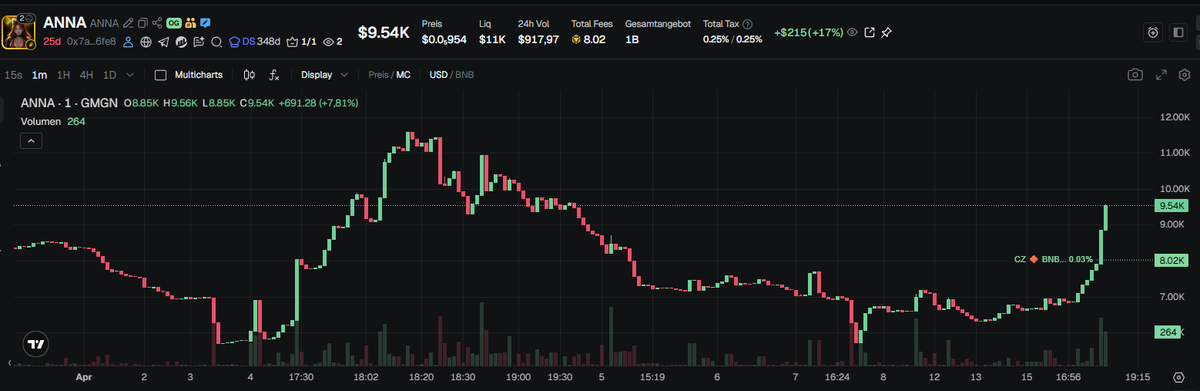The height and width of the screenshot is (391, 1200).
Task: Click the 24h Vol $917,97 value
Action: (x=537, y=40)
